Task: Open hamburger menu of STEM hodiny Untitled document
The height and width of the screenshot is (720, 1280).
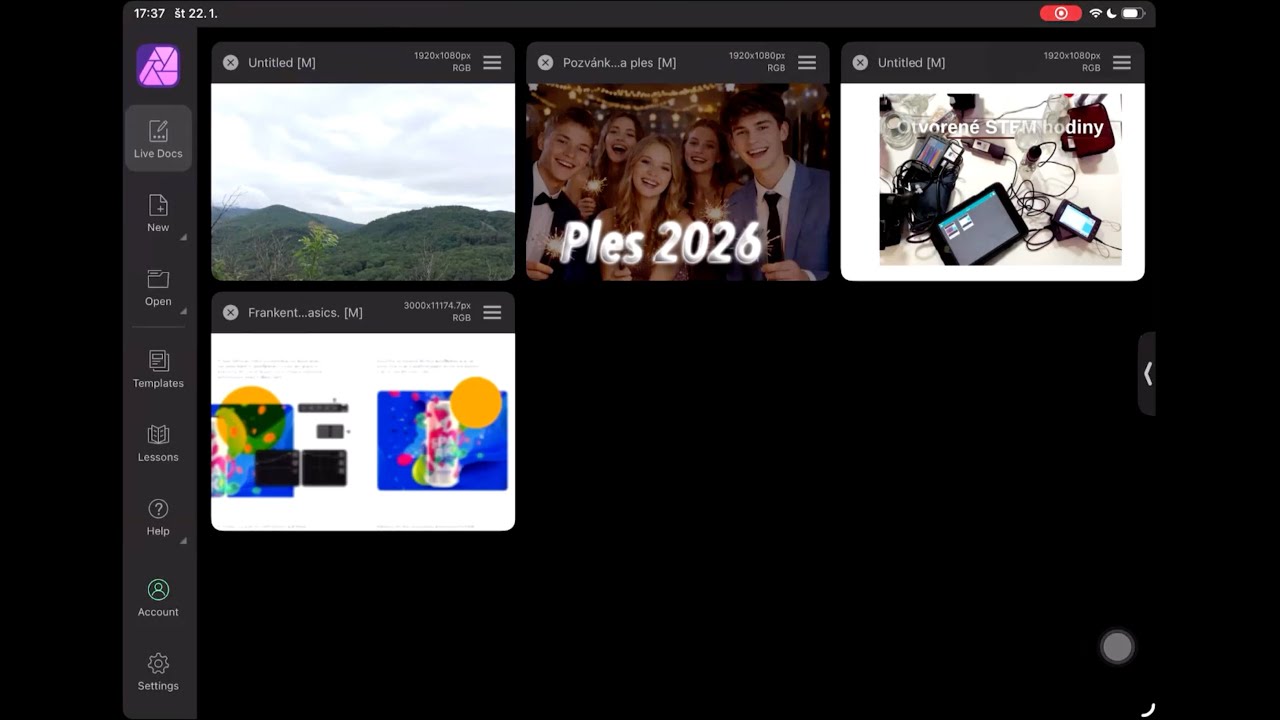Action: (x=1122, y=62)
